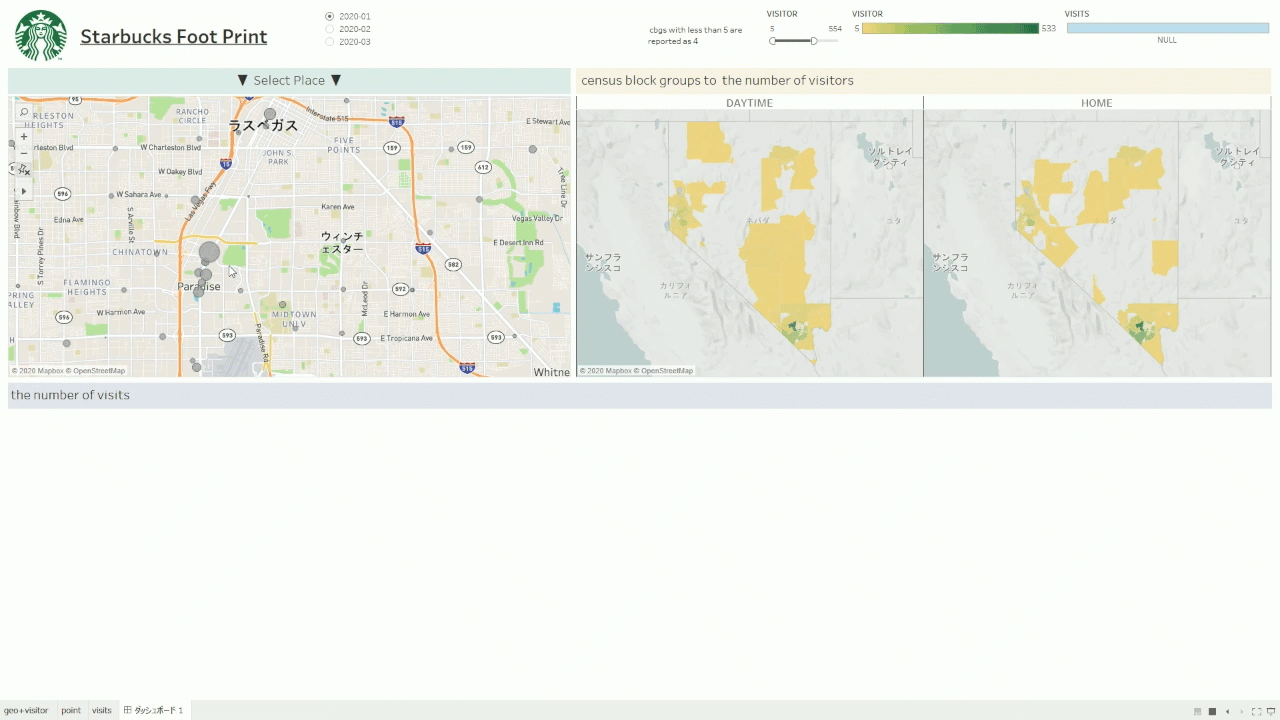Screen dimensions: 1280x720
Task: Open the point sheet tab
Action: coord(71,710)
